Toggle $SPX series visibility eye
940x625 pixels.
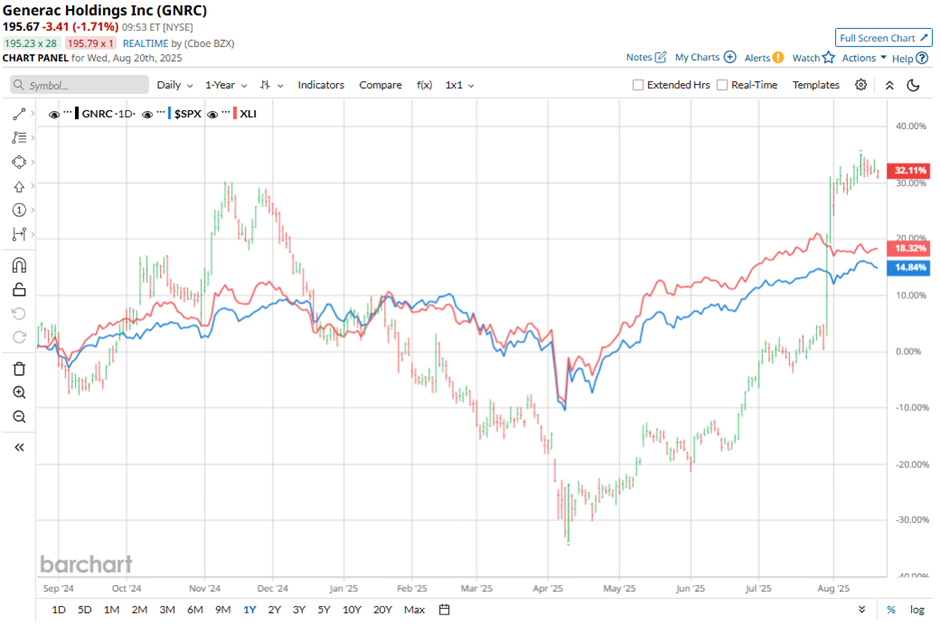(x=147, y=114)
